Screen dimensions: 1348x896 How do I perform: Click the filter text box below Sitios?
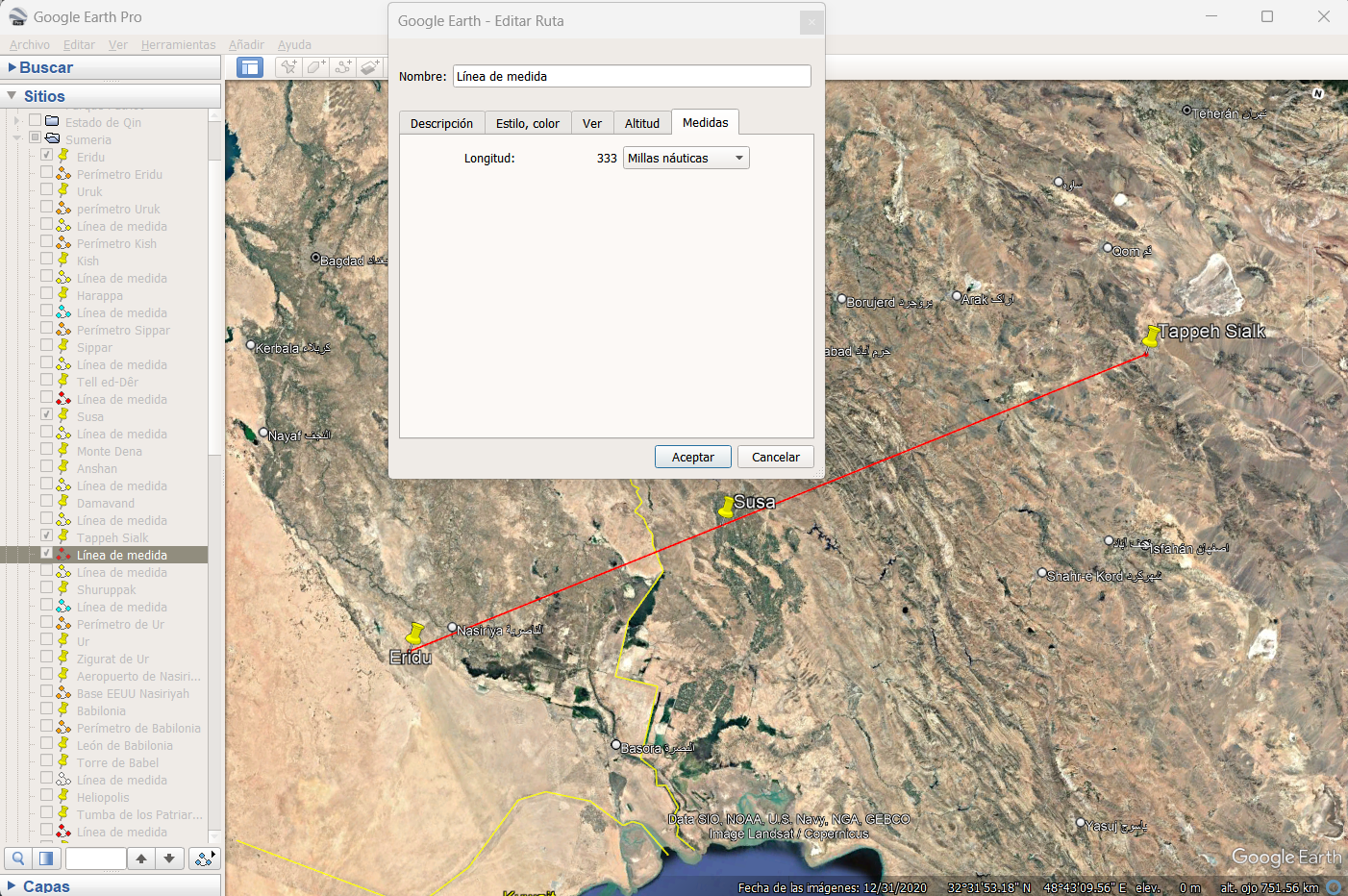pyautogui.click(x=95, y=859)
